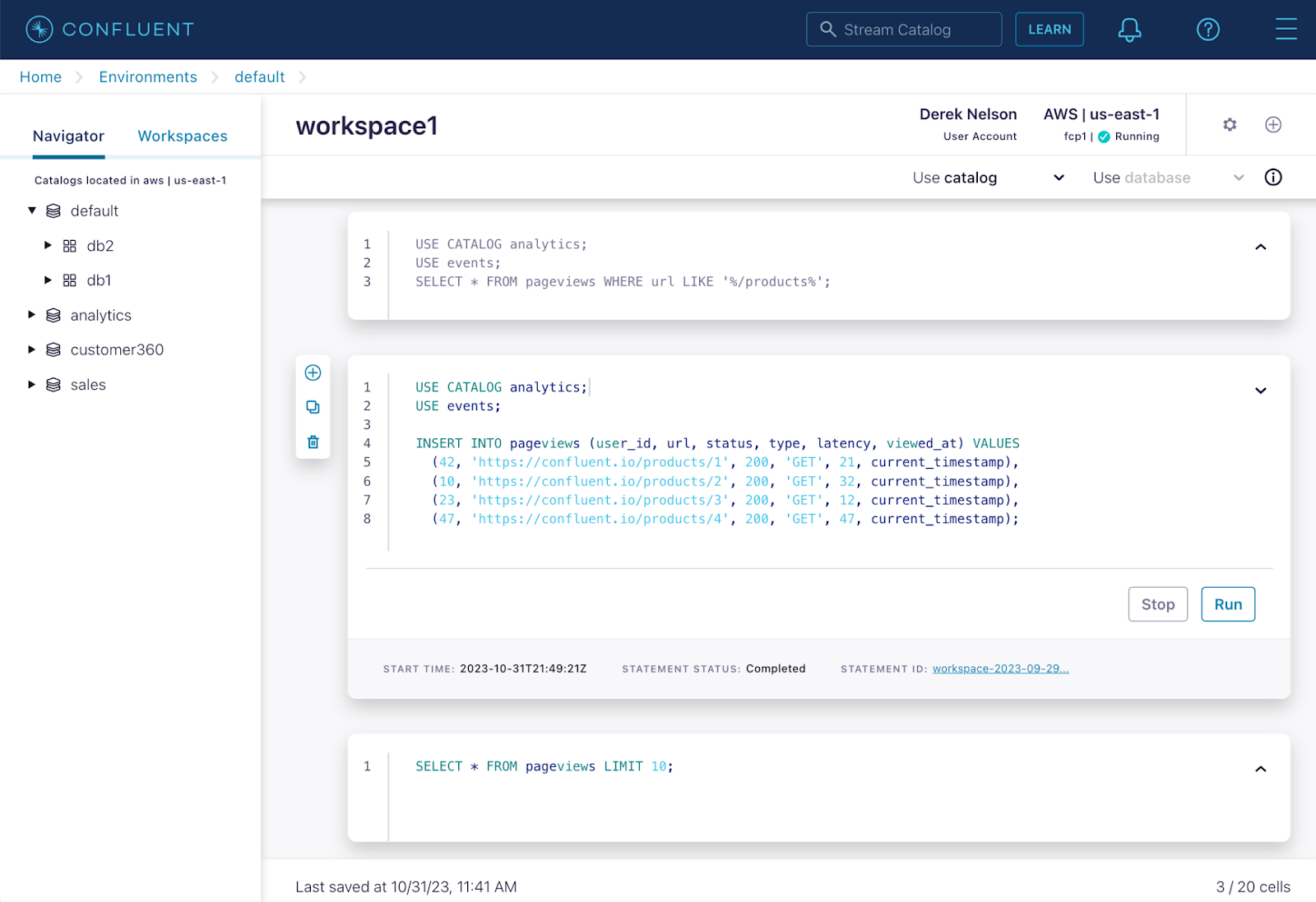Click the LEARN button
The width and height of the screenshot is (1316, 902).
click(x=1050, y=30)
